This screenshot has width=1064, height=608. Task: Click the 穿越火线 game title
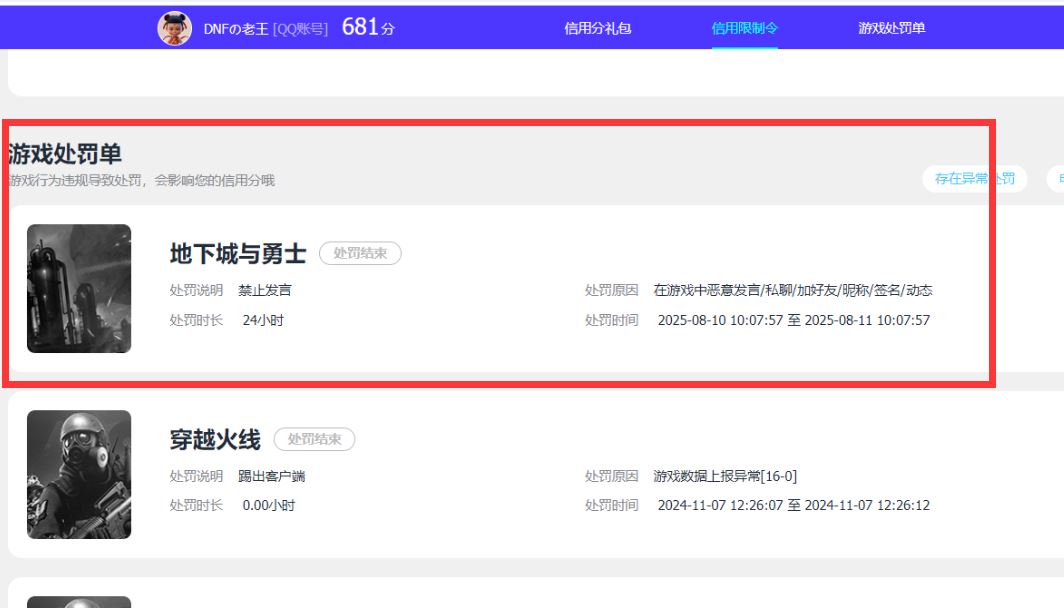point(215,439)
